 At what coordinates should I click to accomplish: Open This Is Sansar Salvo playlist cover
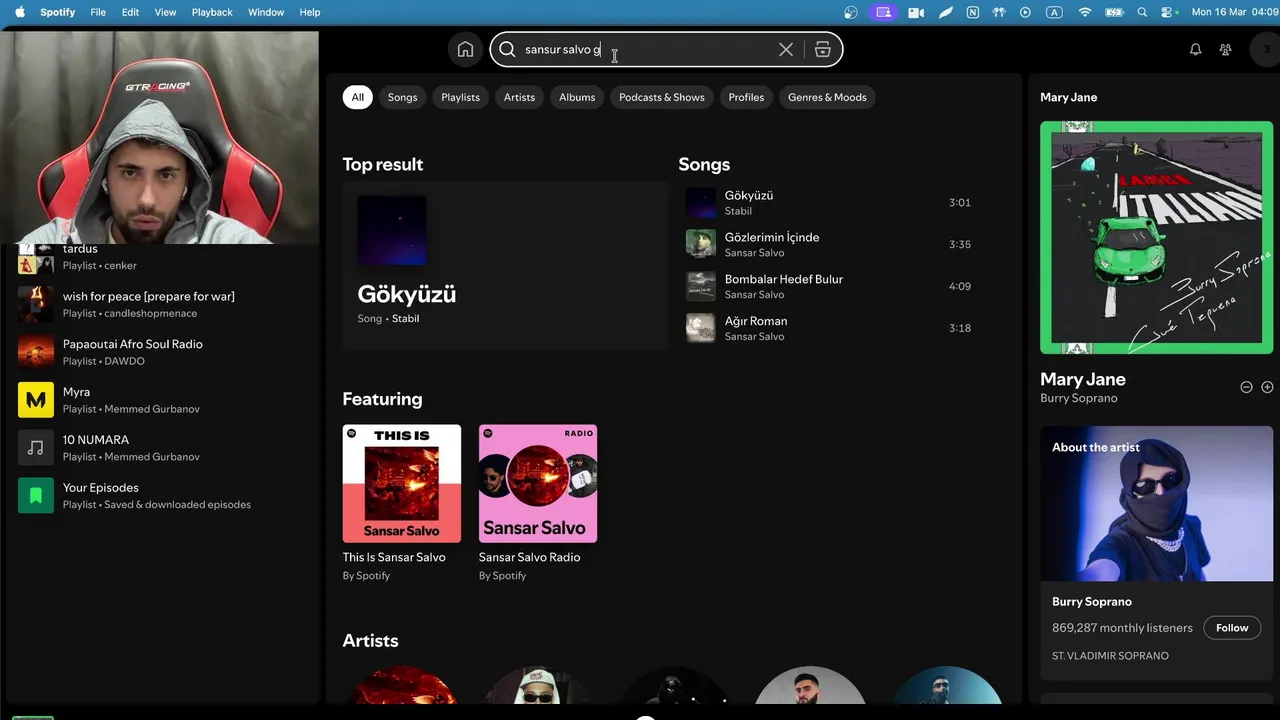pyautogui.click(x=402, y=483)
